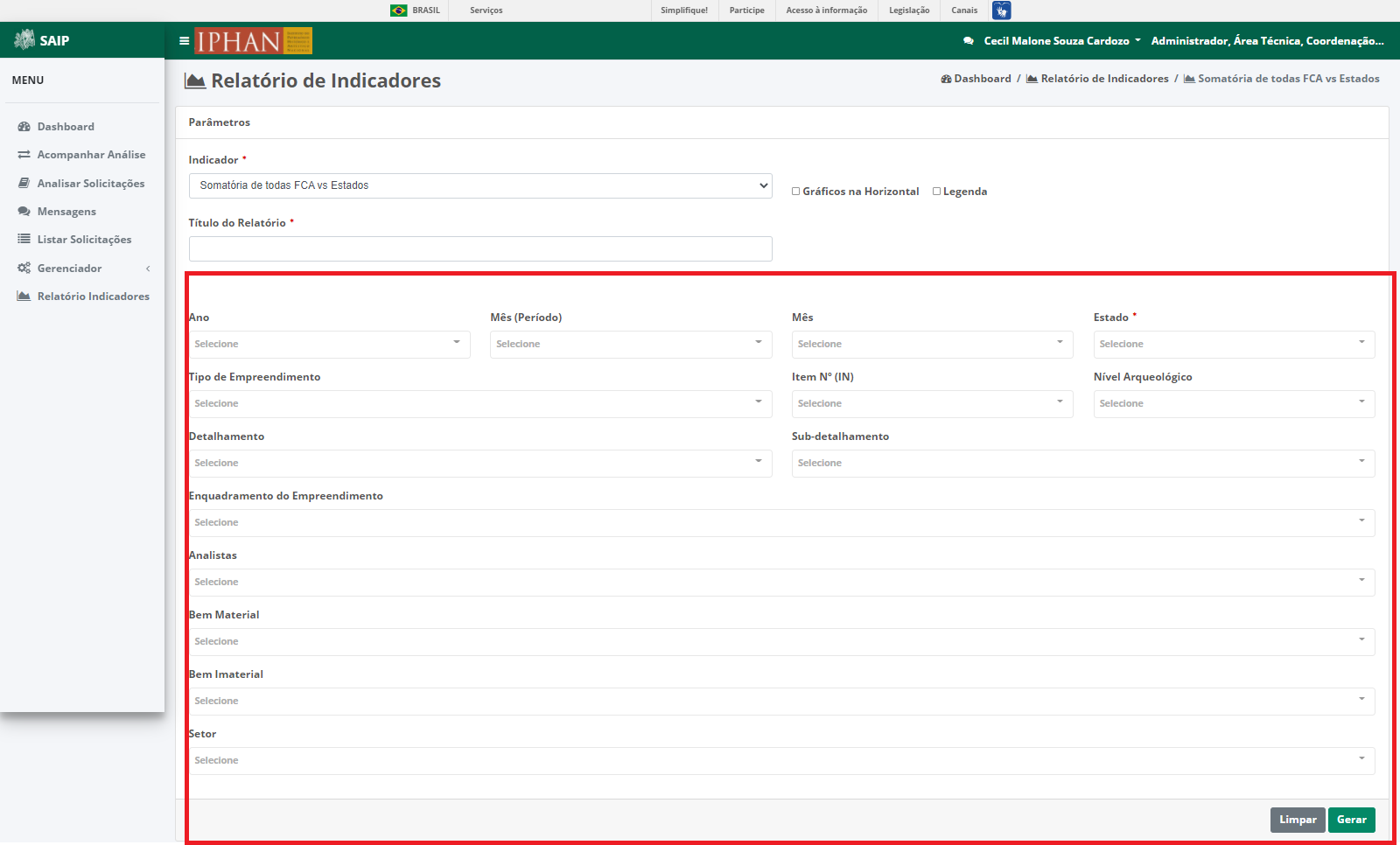Open Serviços in government top bar
This screenshot has width=1400, height=845.
tap(486, 10)
